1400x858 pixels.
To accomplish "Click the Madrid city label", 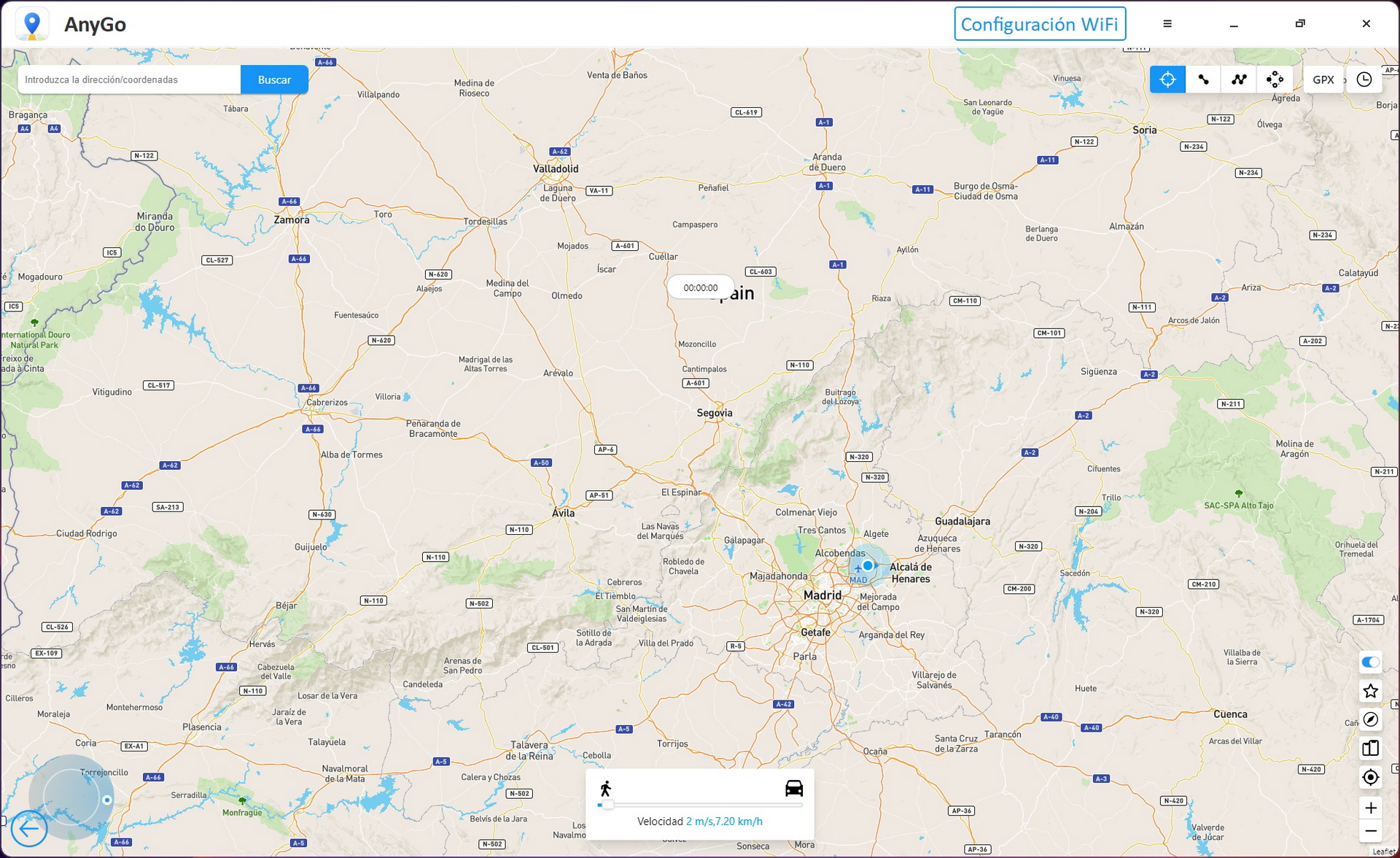I will 822,595.
